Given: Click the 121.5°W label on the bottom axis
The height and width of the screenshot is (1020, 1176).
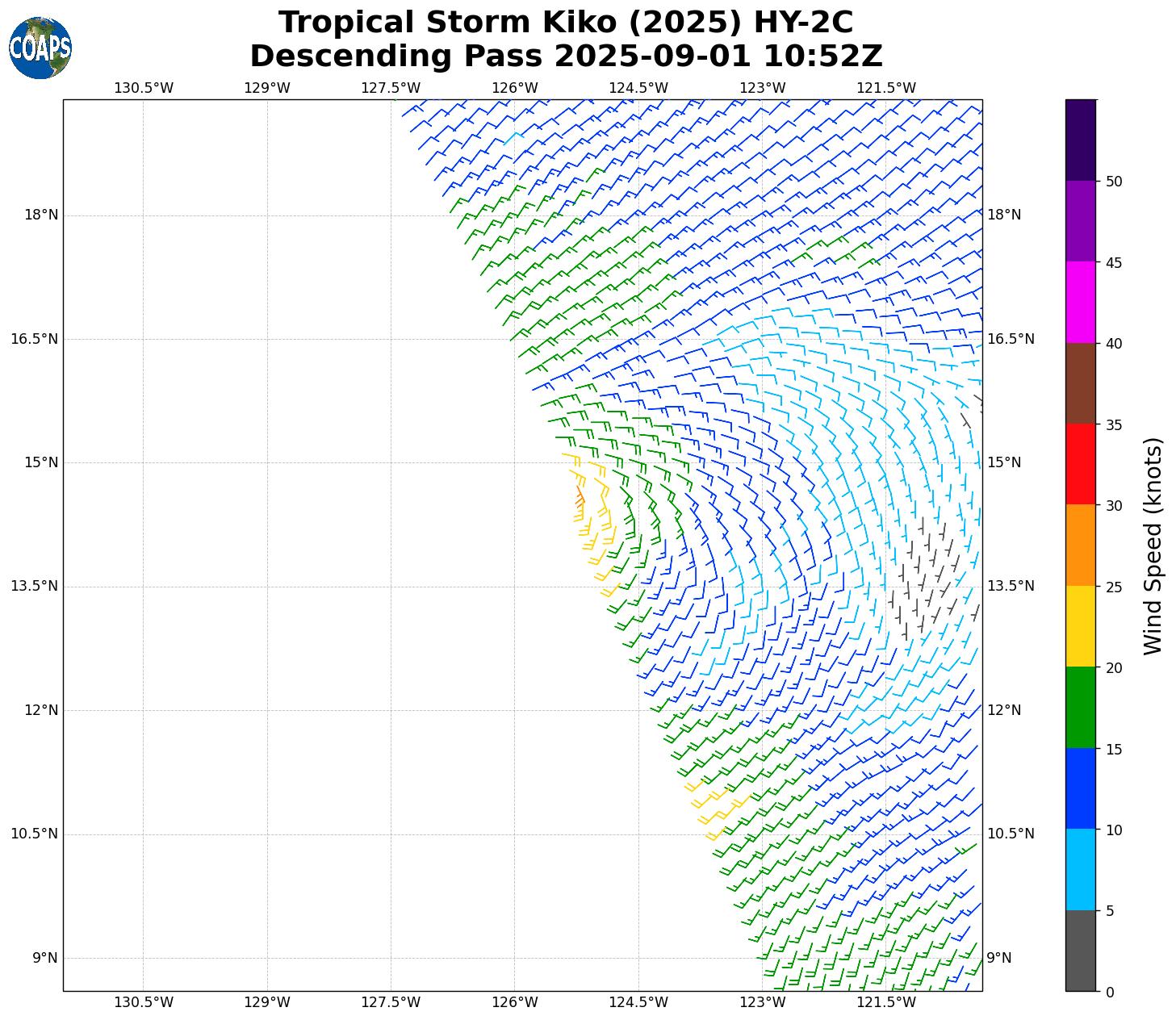Looking at the screenshot, I should pyautogui.click(x=886, y=1002).
